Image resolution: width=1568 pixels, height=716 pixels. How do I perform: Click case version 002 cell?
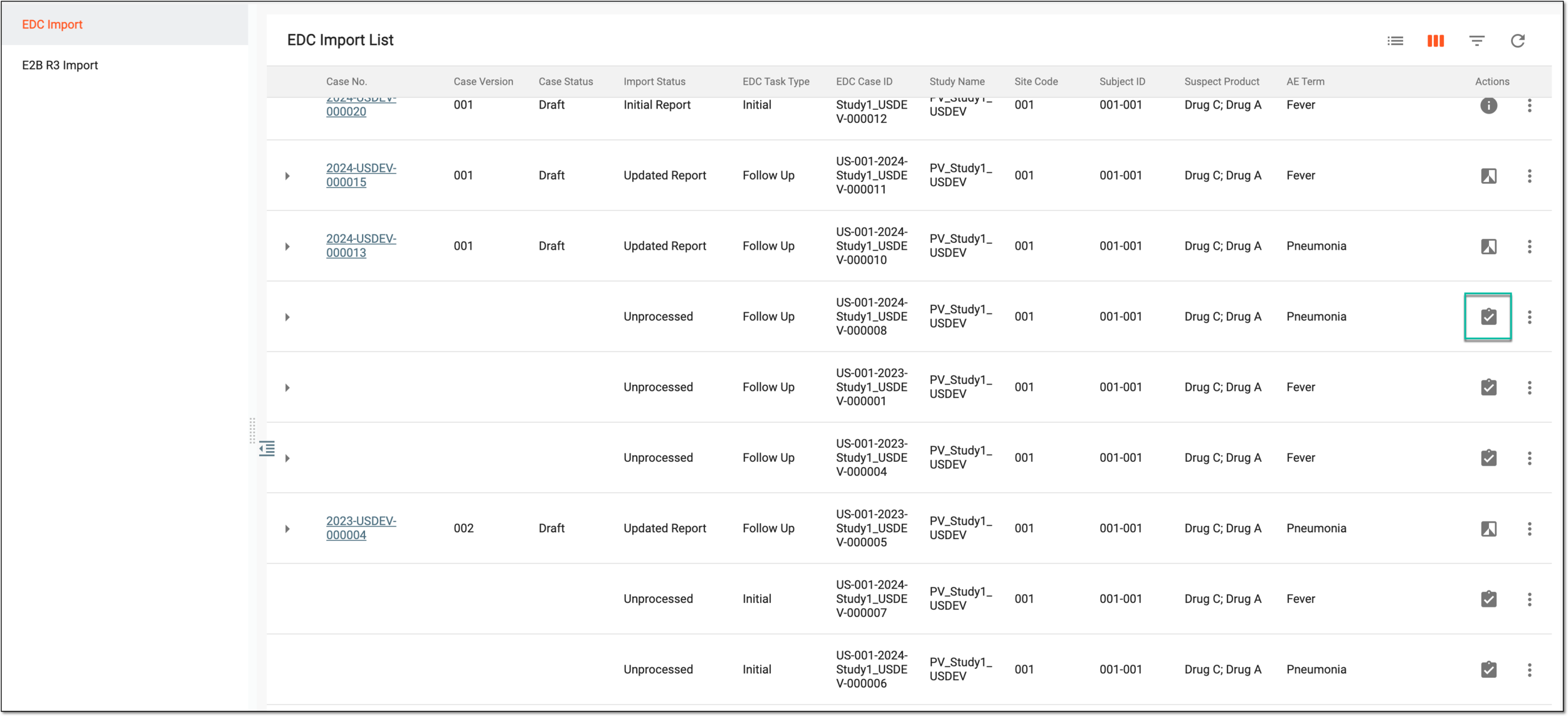464,528
